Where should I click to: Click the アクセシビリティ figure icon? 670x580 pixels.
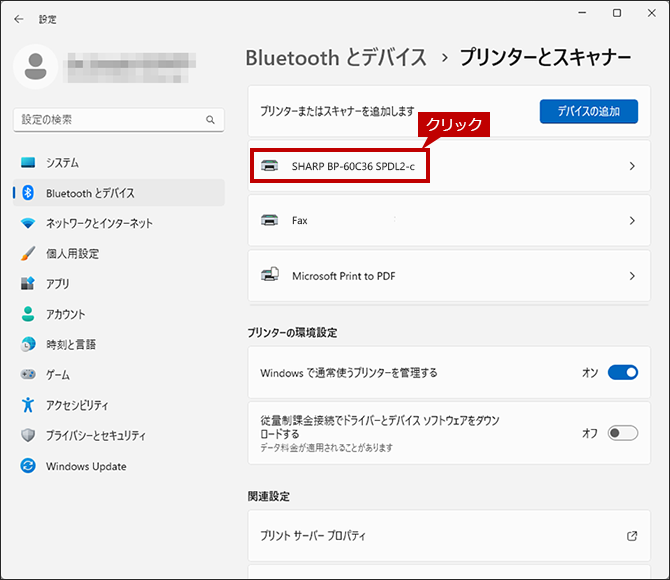pyautogui.click(x=28, y=404)
